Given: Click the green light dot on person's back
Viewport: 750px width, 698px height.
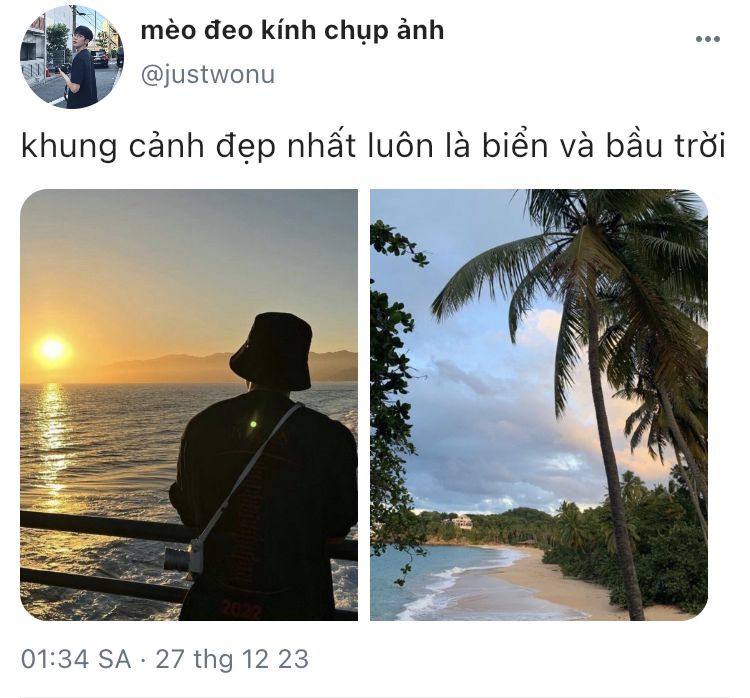Looking at the screenshot, I should click(253, 424).
